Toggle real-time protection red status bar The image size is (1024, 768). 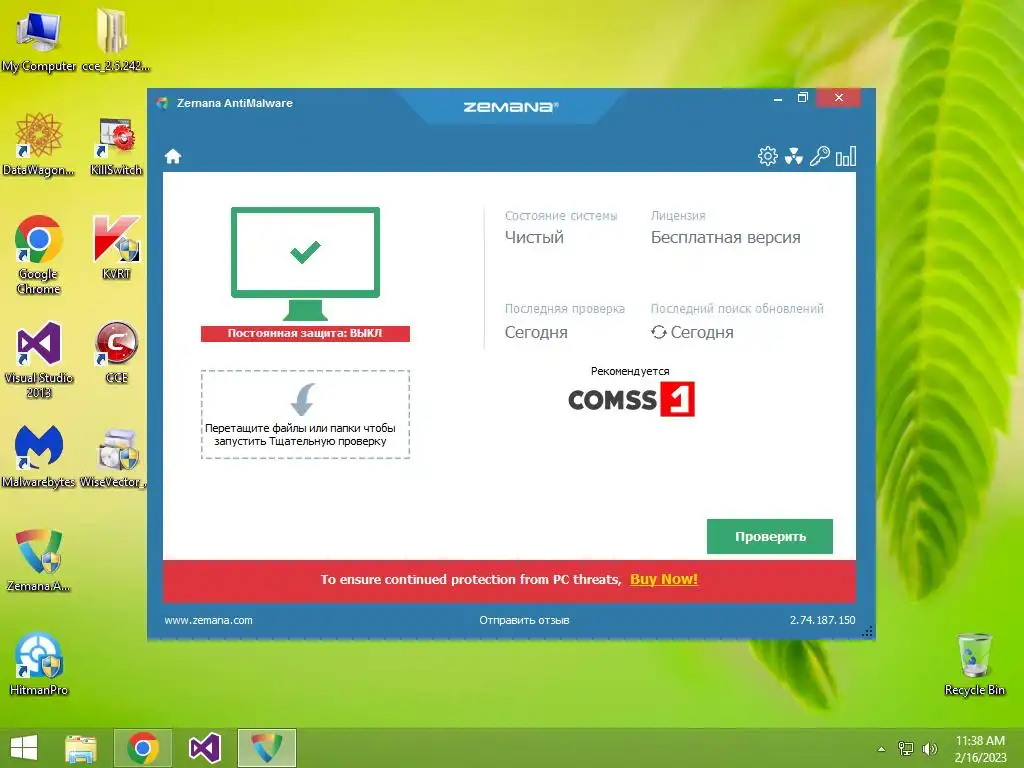pos(305,333)
